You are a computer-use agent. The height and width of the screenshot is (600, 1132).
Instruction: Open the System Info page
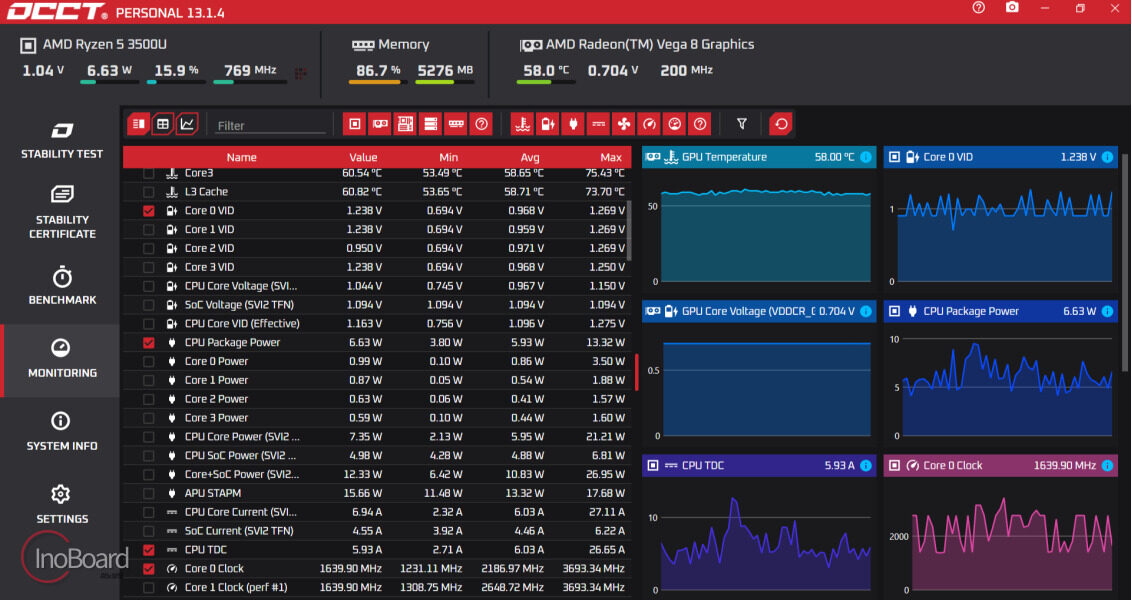(61, 432)
